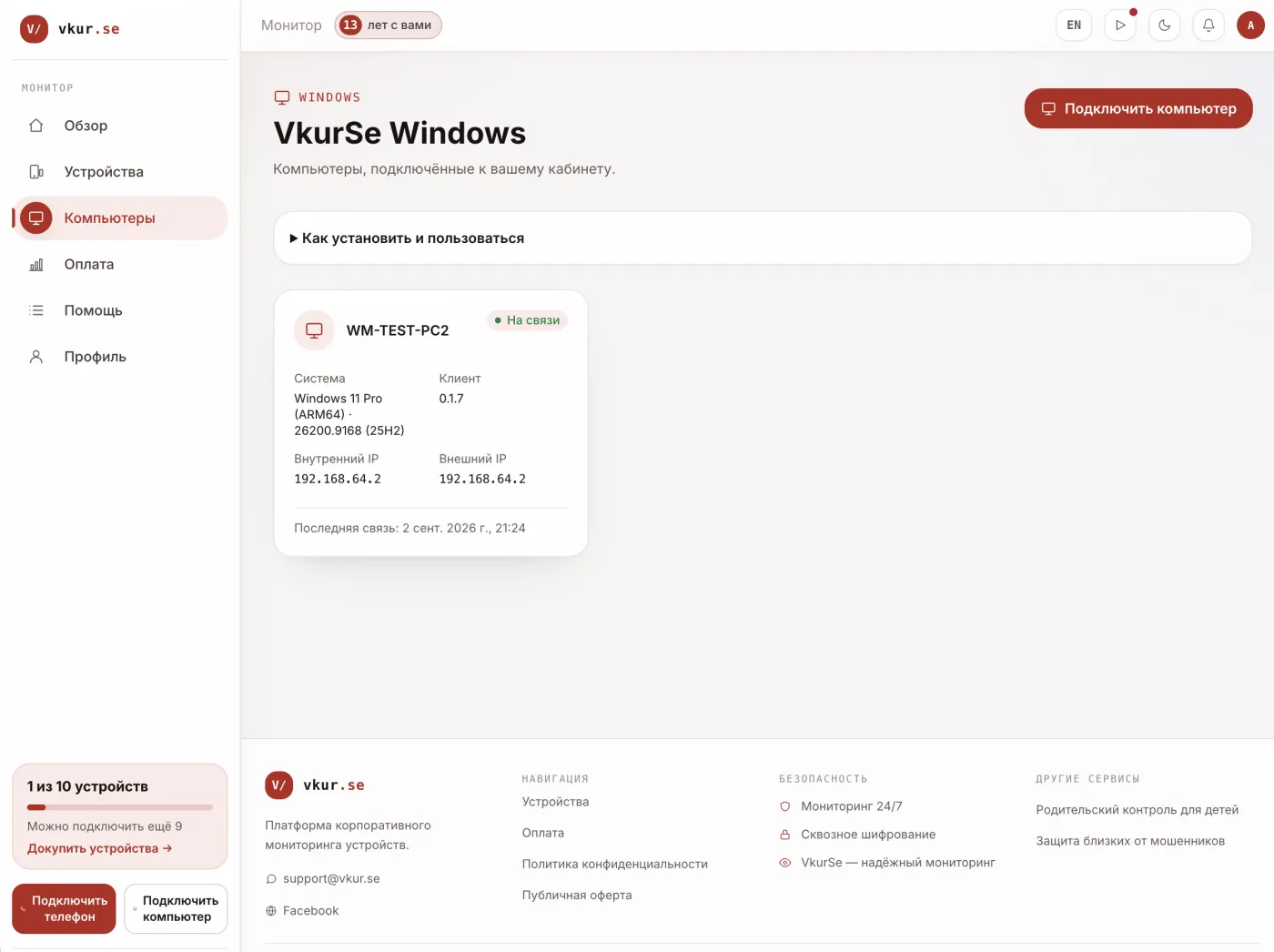Select the Компьютеры menu item

point(119,218)
